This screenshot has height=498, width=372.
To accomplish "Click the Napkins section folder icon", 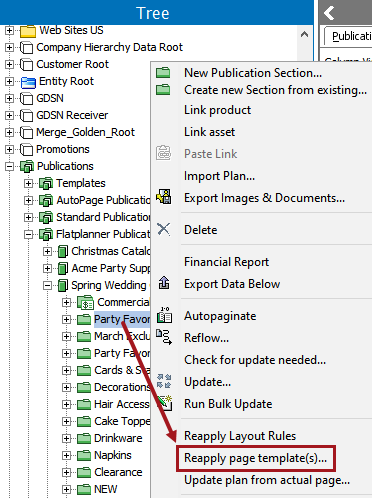I will 84,455.
